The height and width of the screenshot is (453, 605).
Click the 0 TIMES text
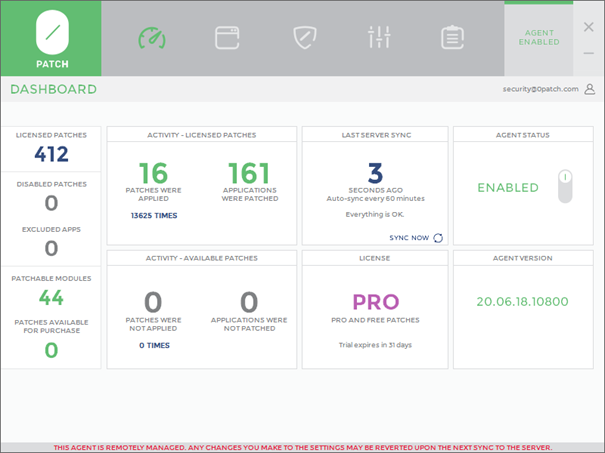(154, 345)
